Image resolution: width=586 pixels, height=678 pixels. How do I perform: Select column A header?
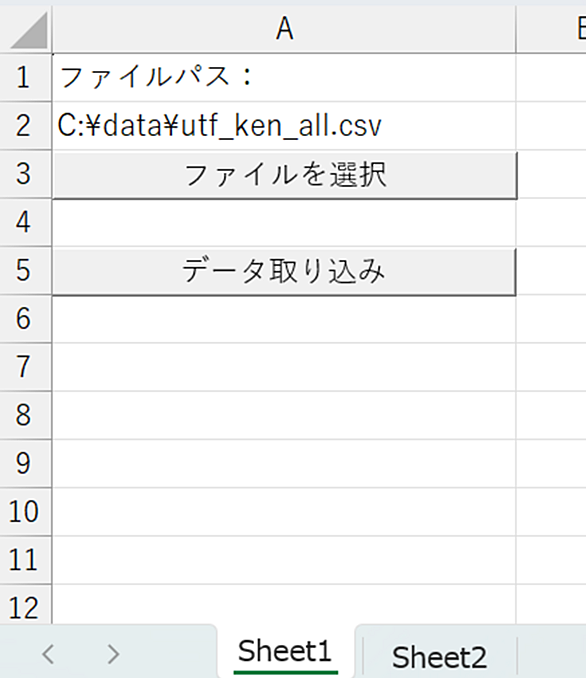tap(284, 29)
